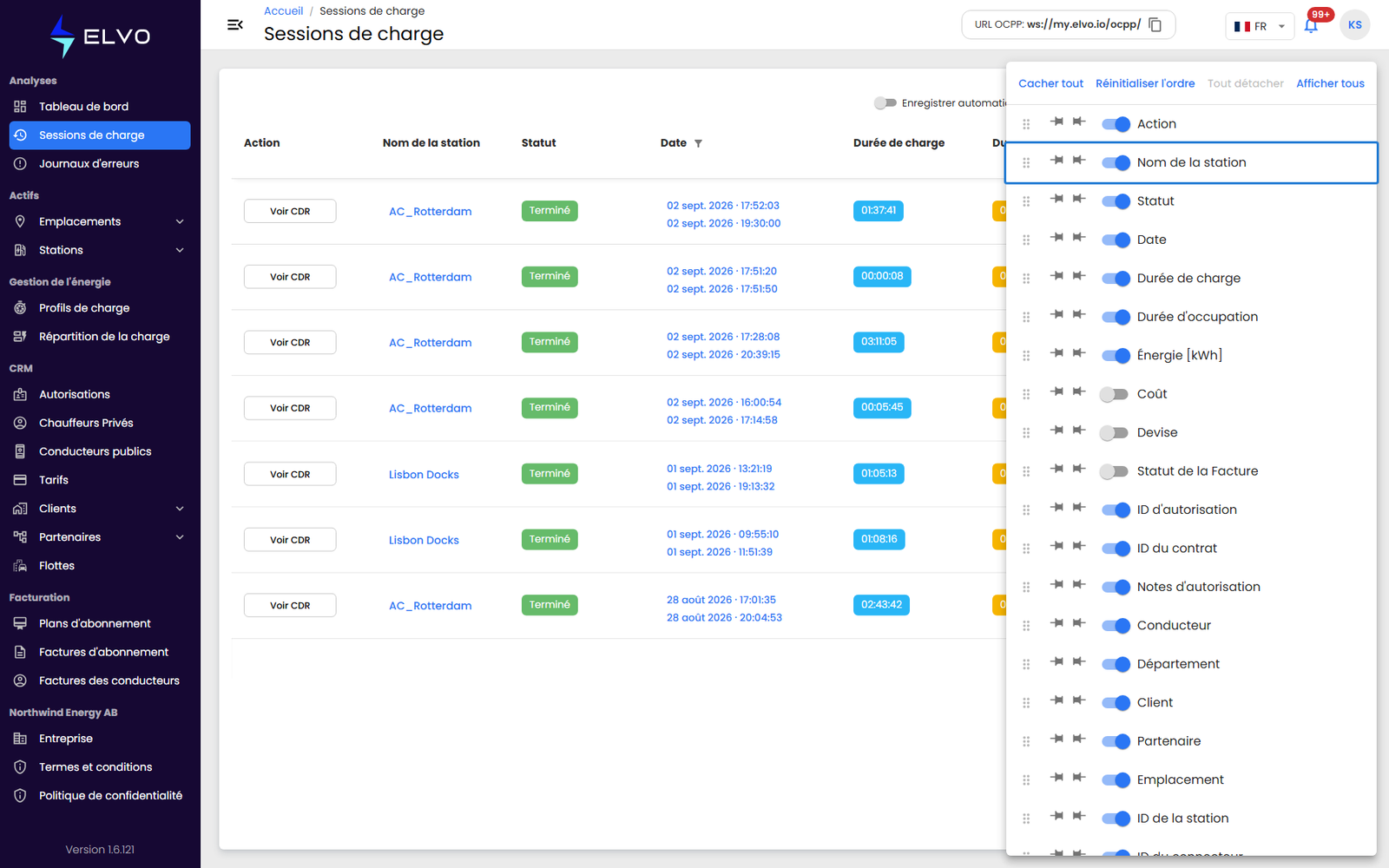Enable the Coût column toggle

1114,394
